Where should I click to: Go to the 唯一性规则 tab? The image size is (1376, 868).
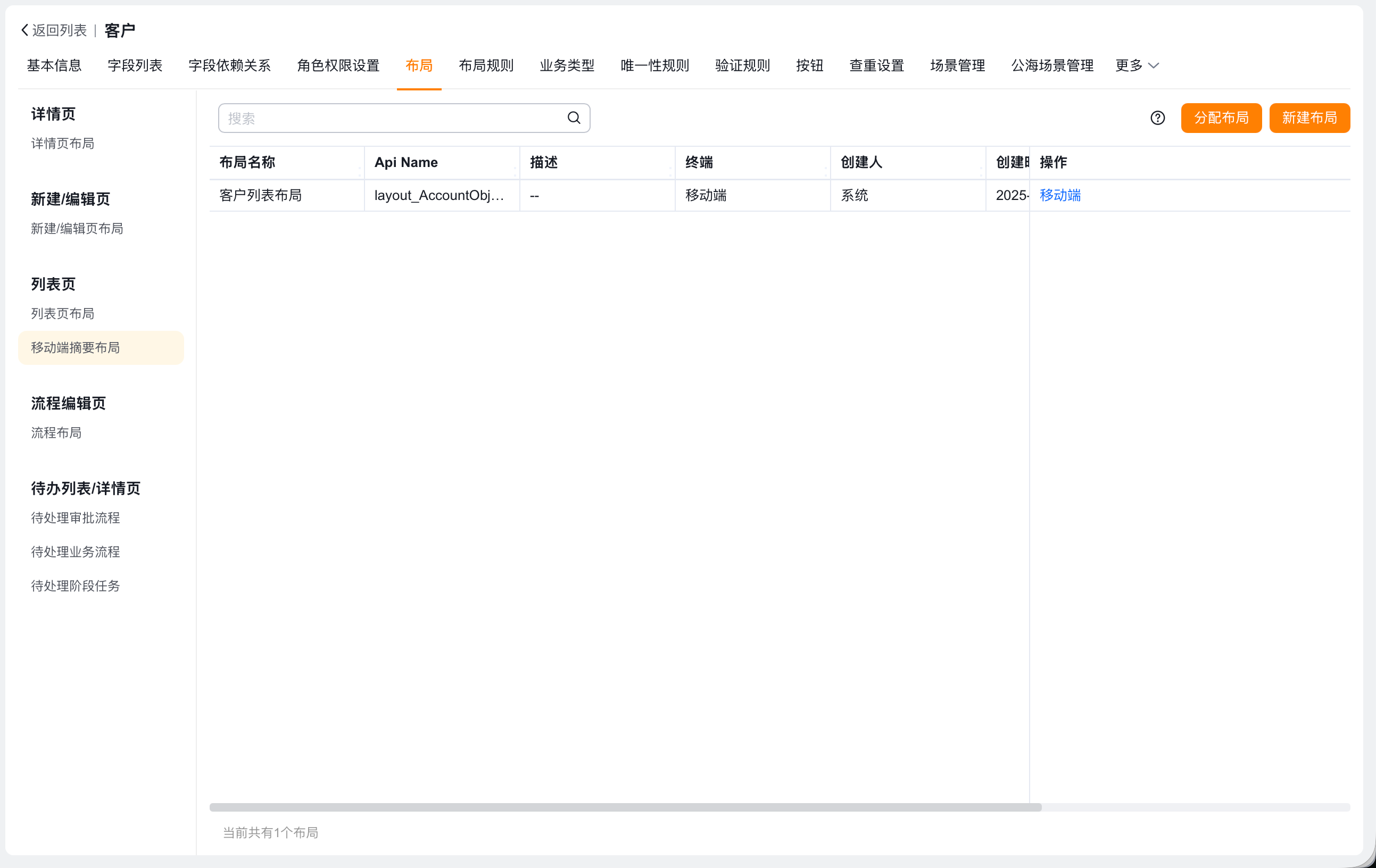[655, 65]
